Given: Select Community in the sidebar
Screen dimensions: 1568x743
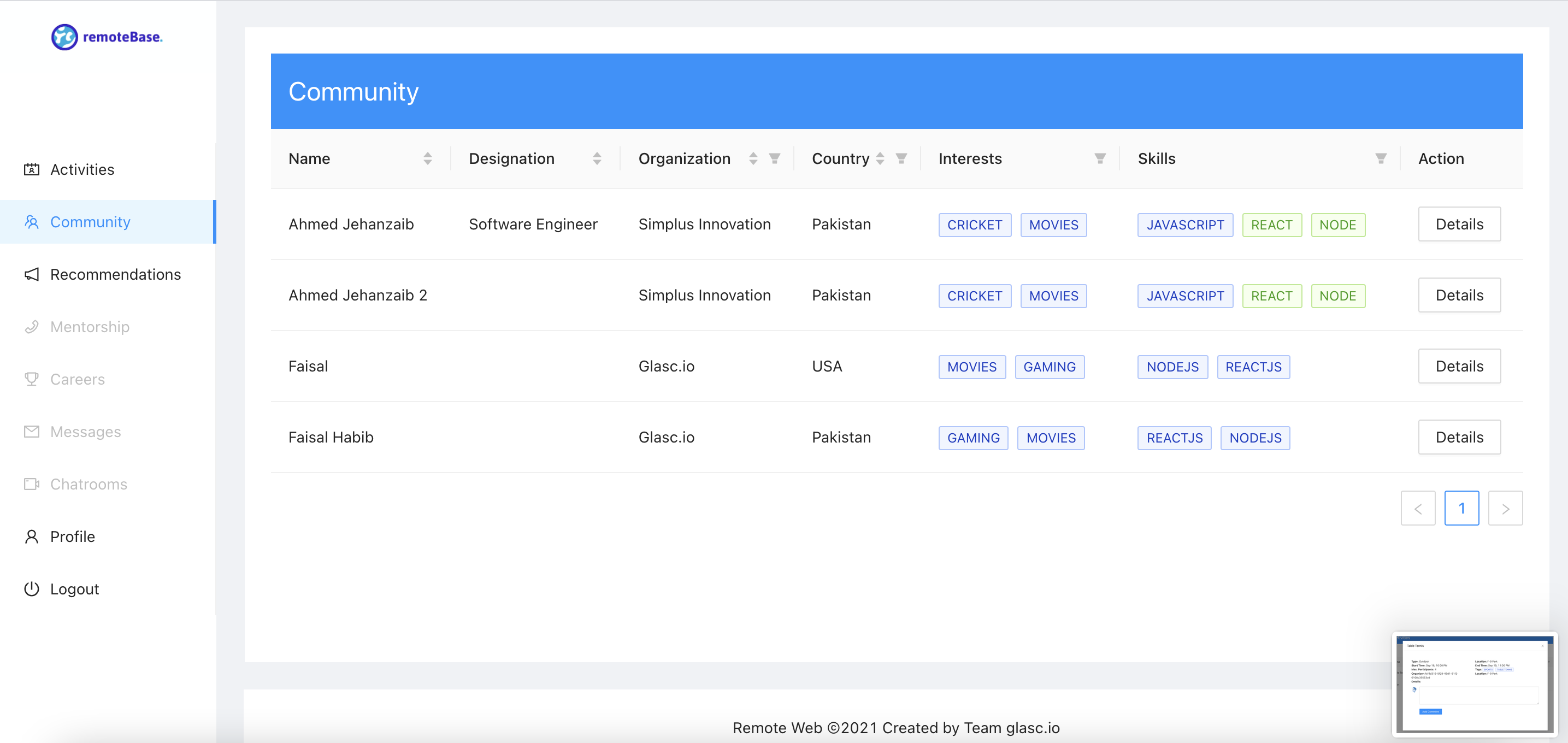Looking at the screenshot, I should [90, 222].
